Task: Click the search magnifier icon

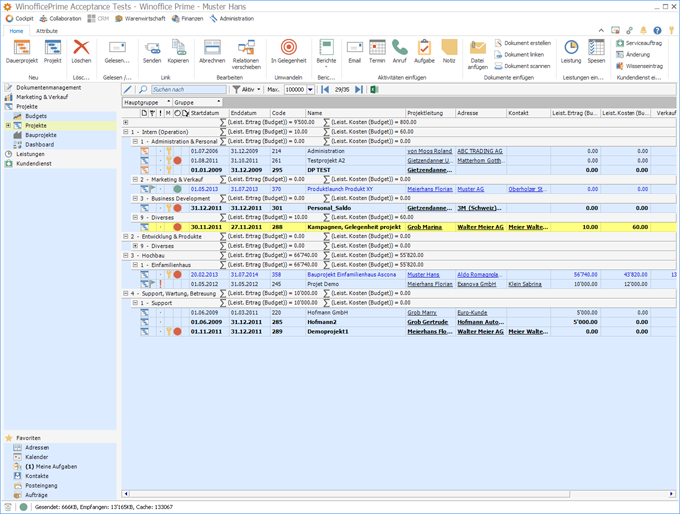Action: click(143, 89)
